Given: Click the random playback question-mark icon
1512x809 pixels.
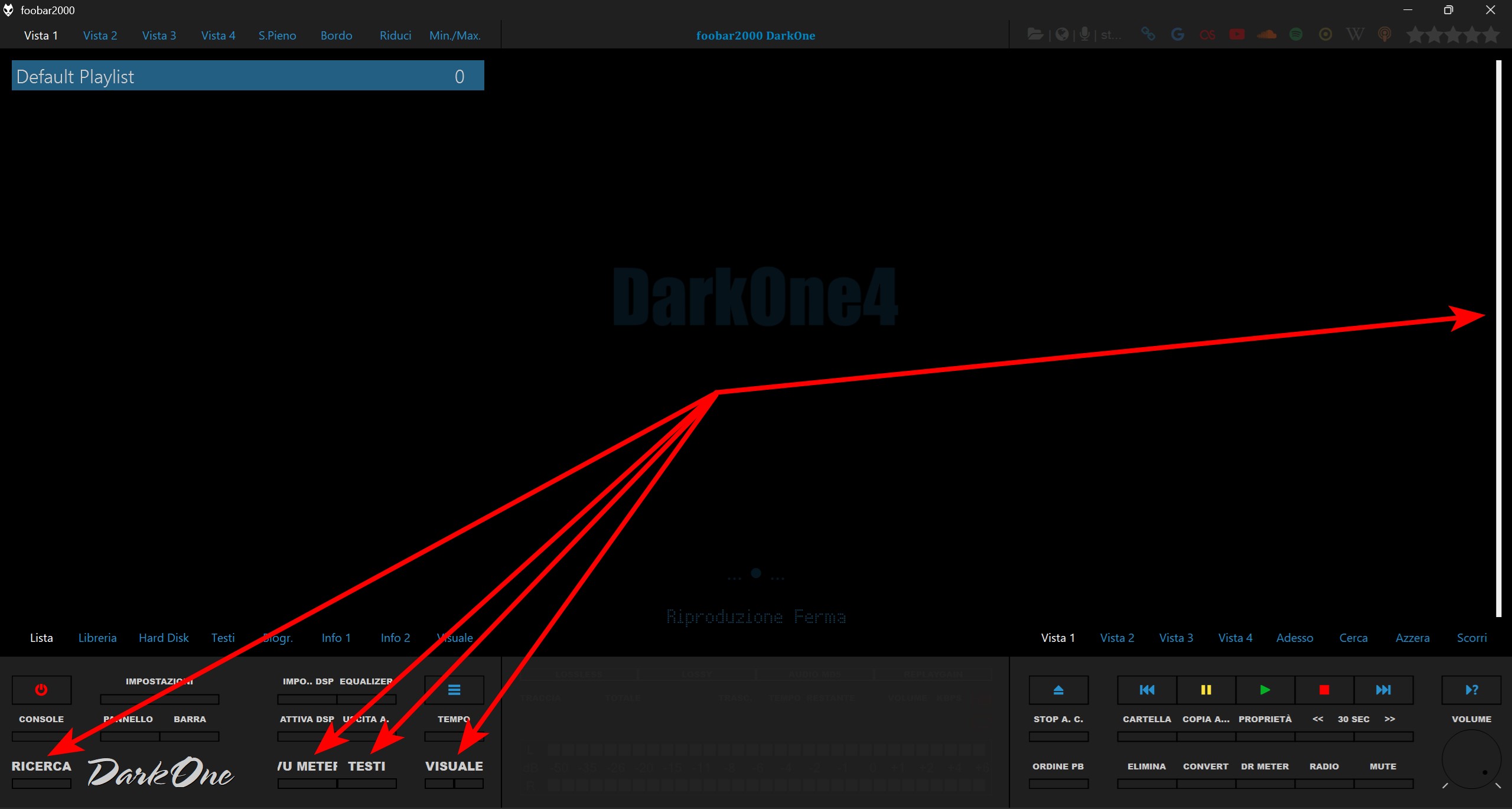Looking at the screenshot, I should tap(1471, 690).
